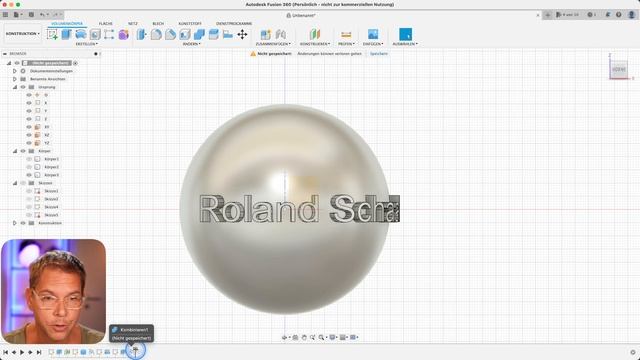The image size is (640, 360).
Task: Select the Create Sketch tool
Action: (x=52, y=34)
